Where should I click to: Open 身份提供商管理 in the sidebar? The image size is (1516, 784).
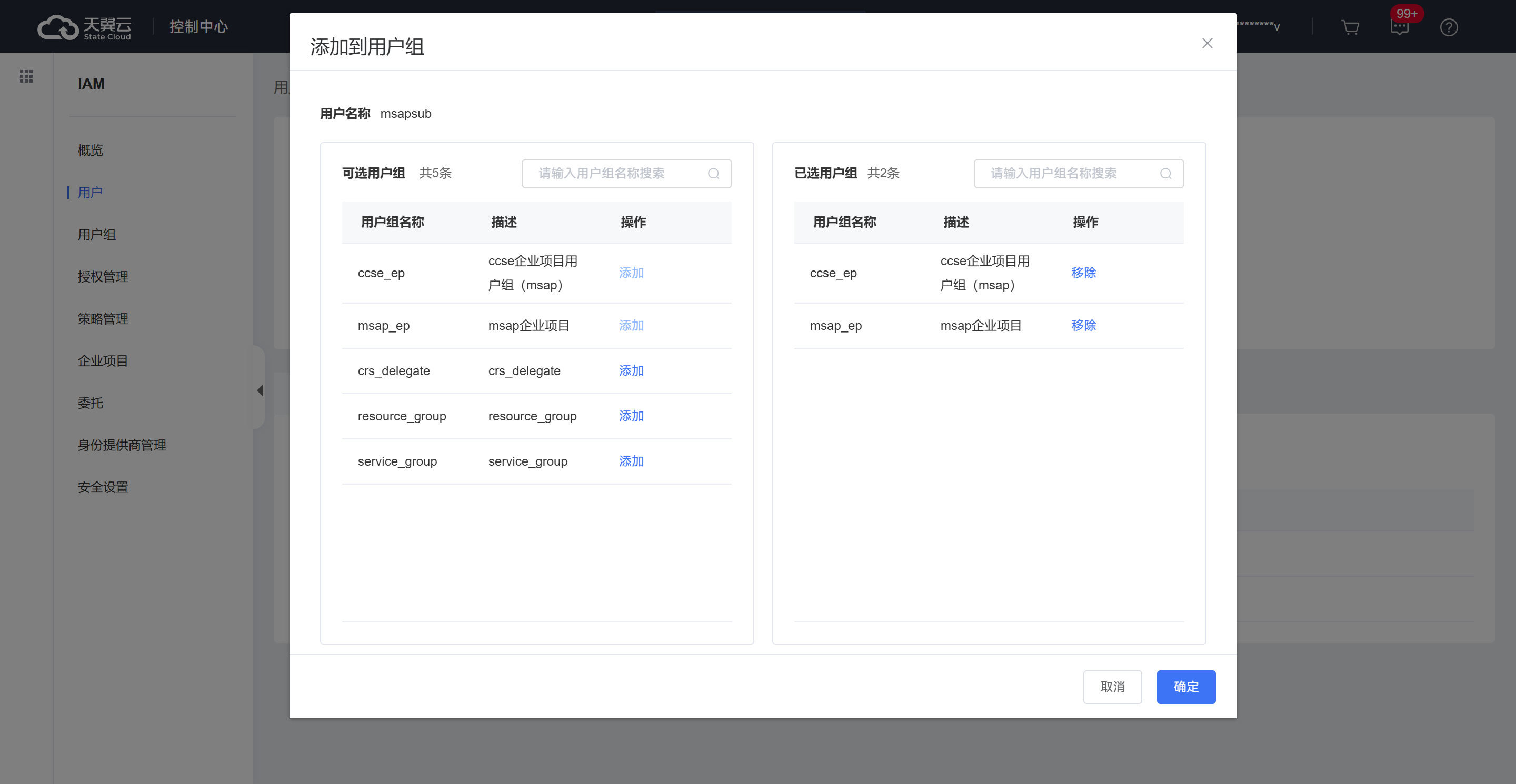coord(122,445)
